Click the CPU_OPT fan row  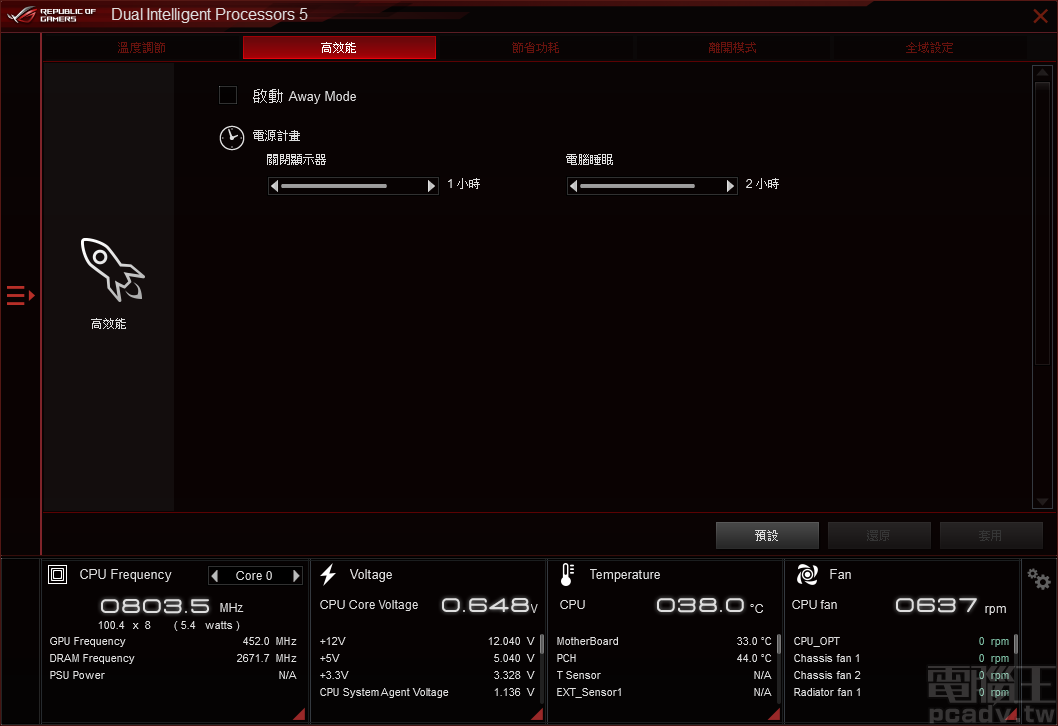click(901, 642)
